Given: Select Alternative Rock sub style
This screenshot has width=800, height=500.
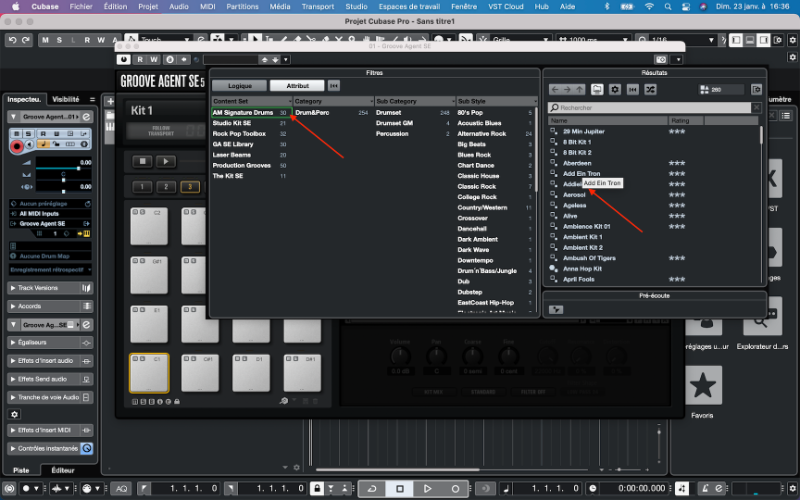Looking at the screenshot, I should coord(495,134).
